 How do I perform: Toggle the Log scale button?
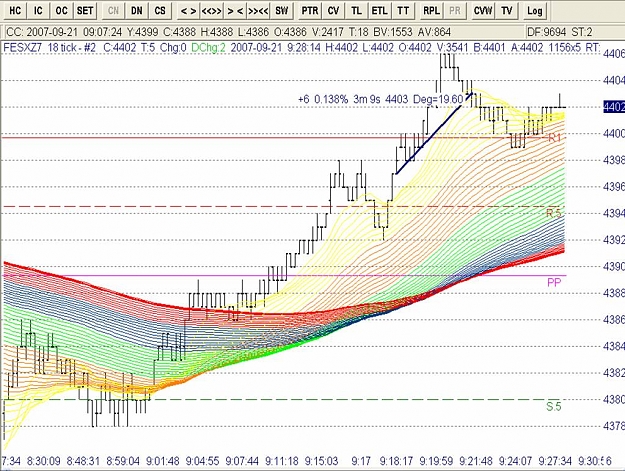535,10
